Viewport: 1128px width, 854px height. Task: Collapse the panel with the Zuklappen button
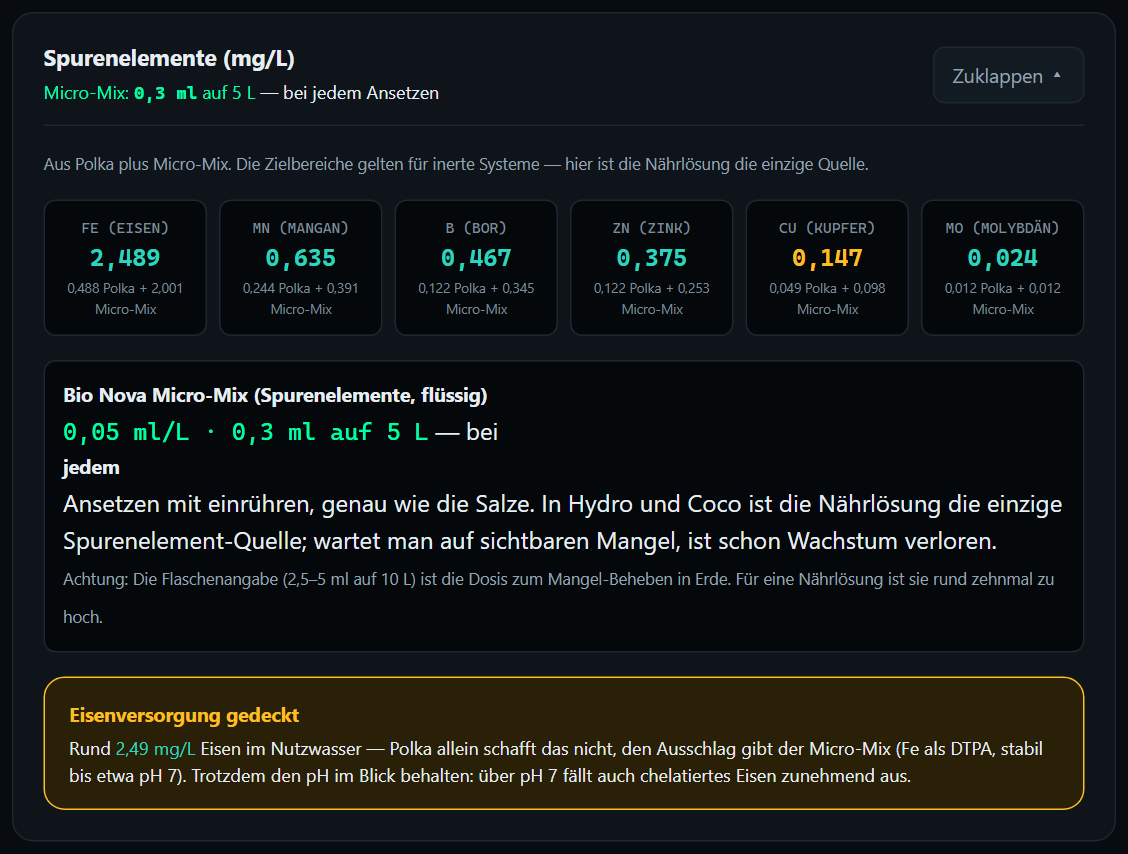[x=1008, y=76]
